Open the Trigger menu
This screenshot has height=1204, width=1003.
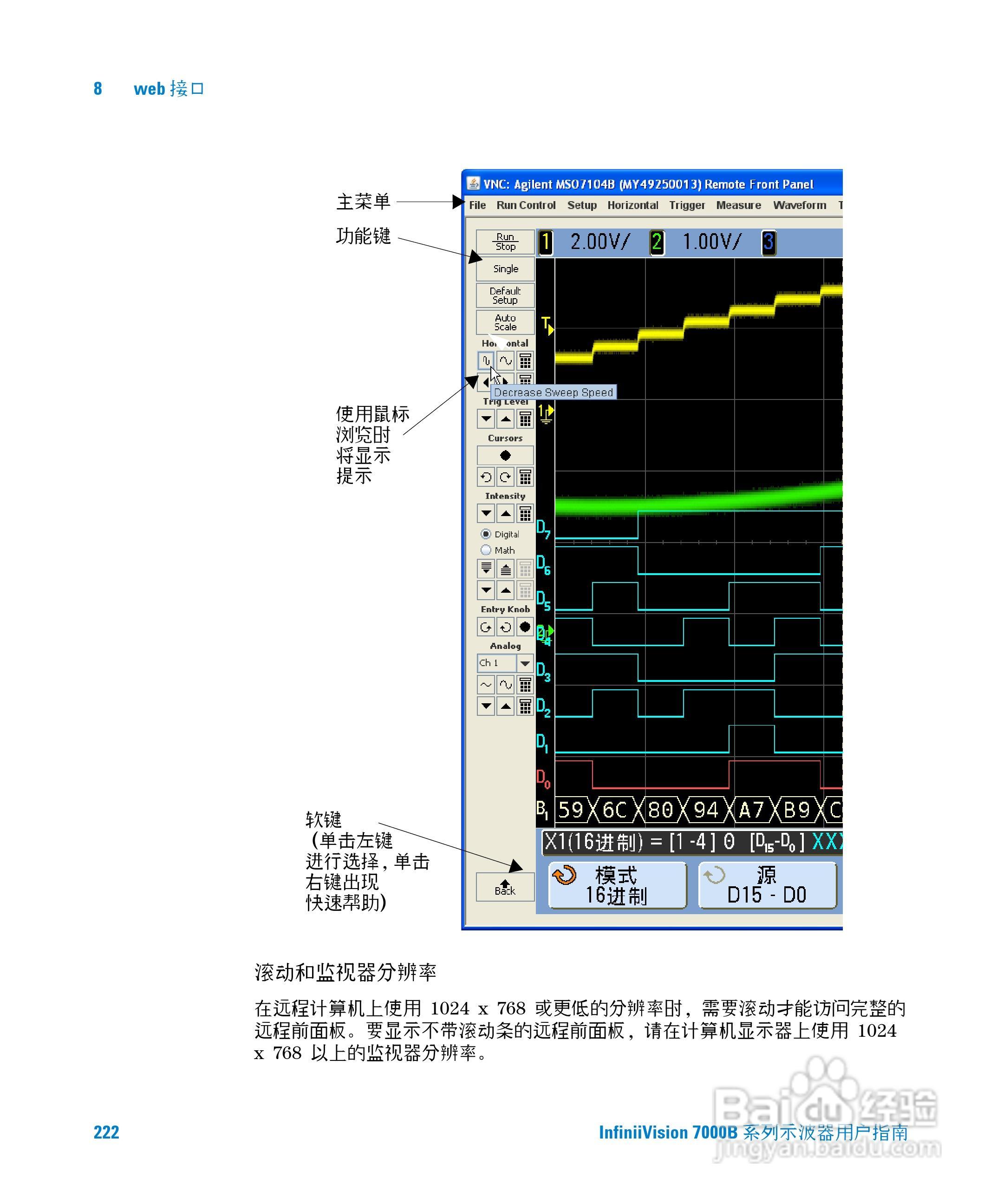(x=687, y=205)
